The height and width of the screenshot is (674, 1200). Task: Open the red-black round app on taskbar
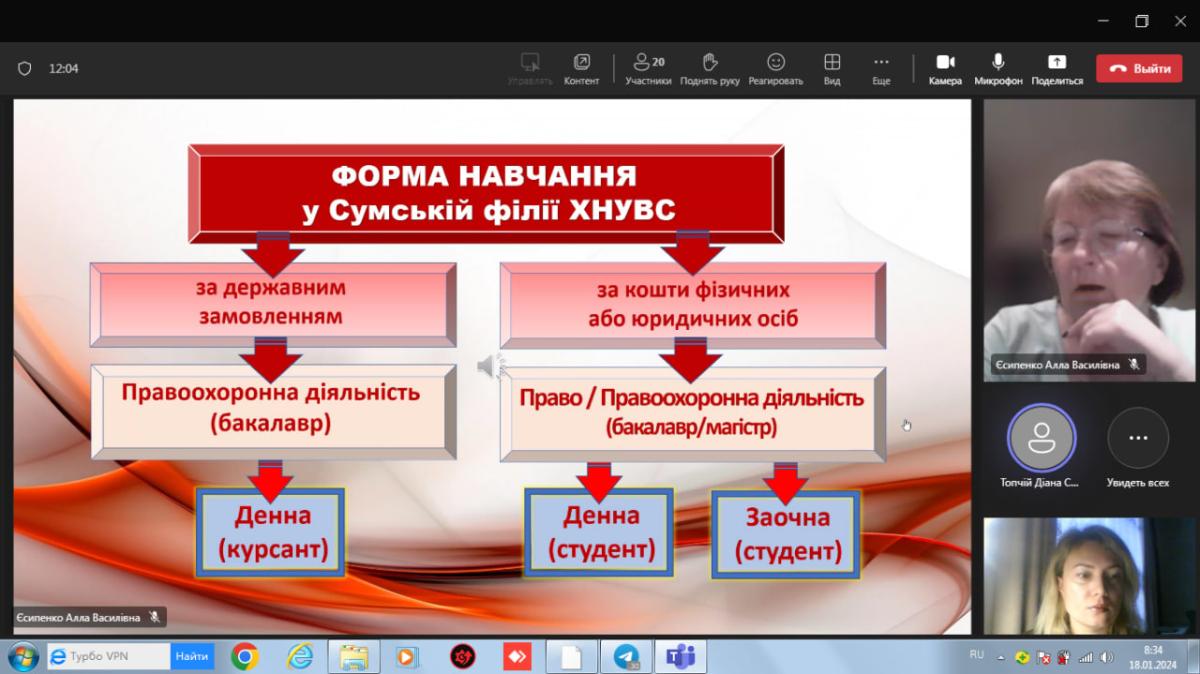click(463, 656)
